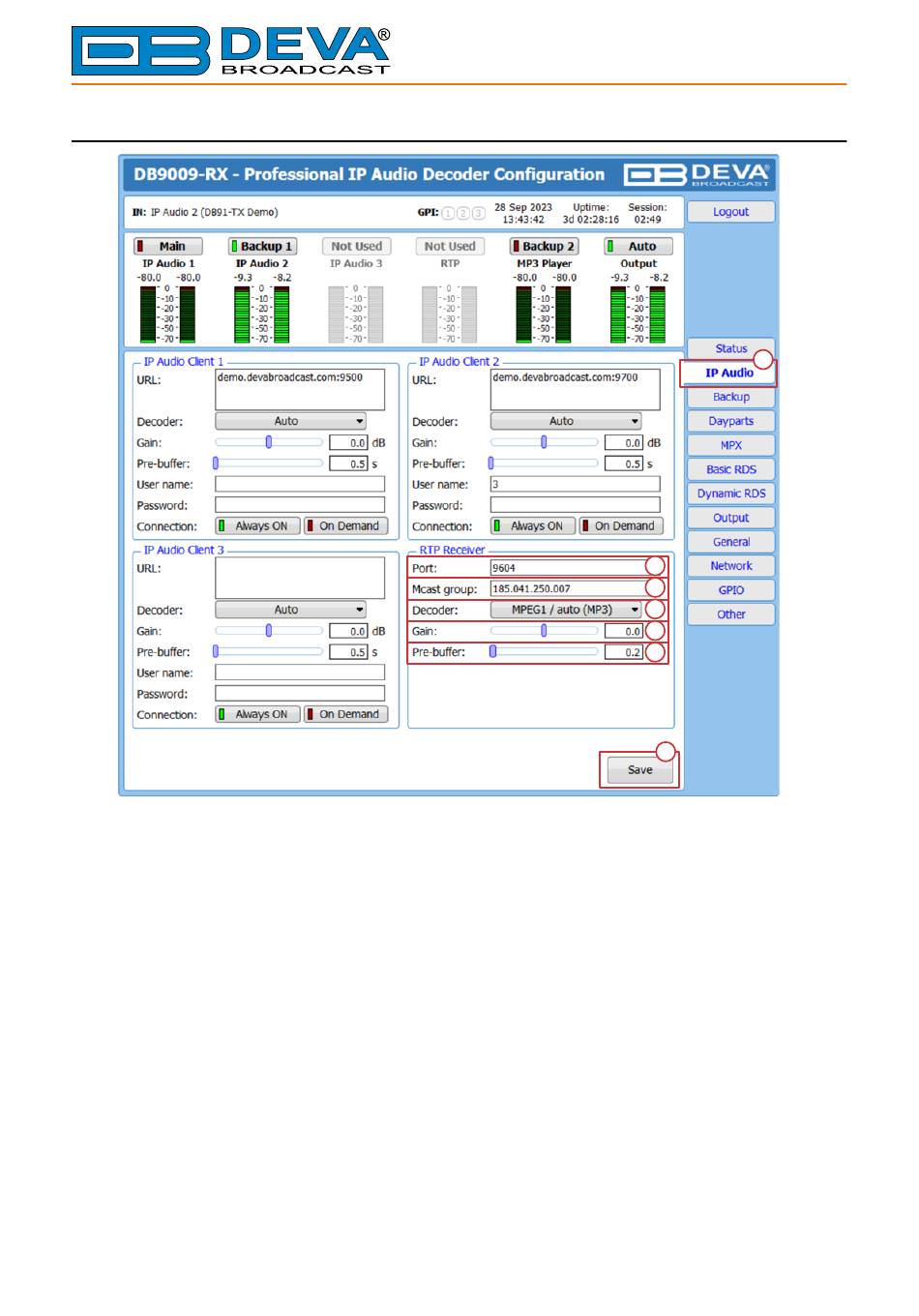Open the Basic RDS tab
The image size is (919, 1316).
[731, 469]
